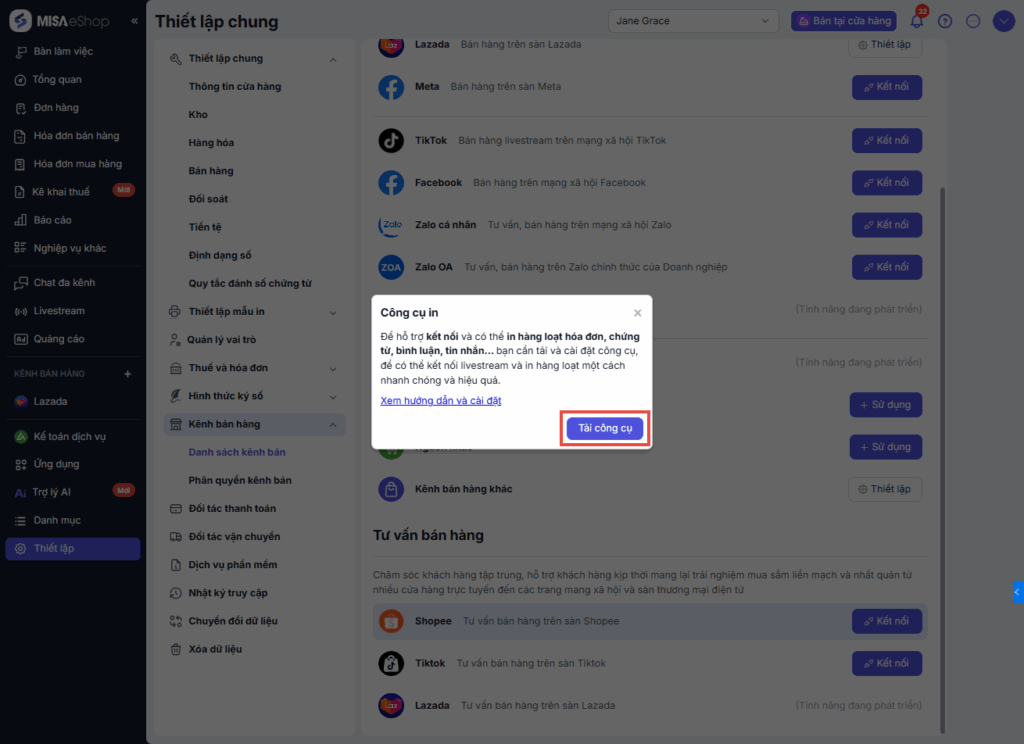
Task: Click the blue side panel handle at right edge
Action: pos(1018,592)
